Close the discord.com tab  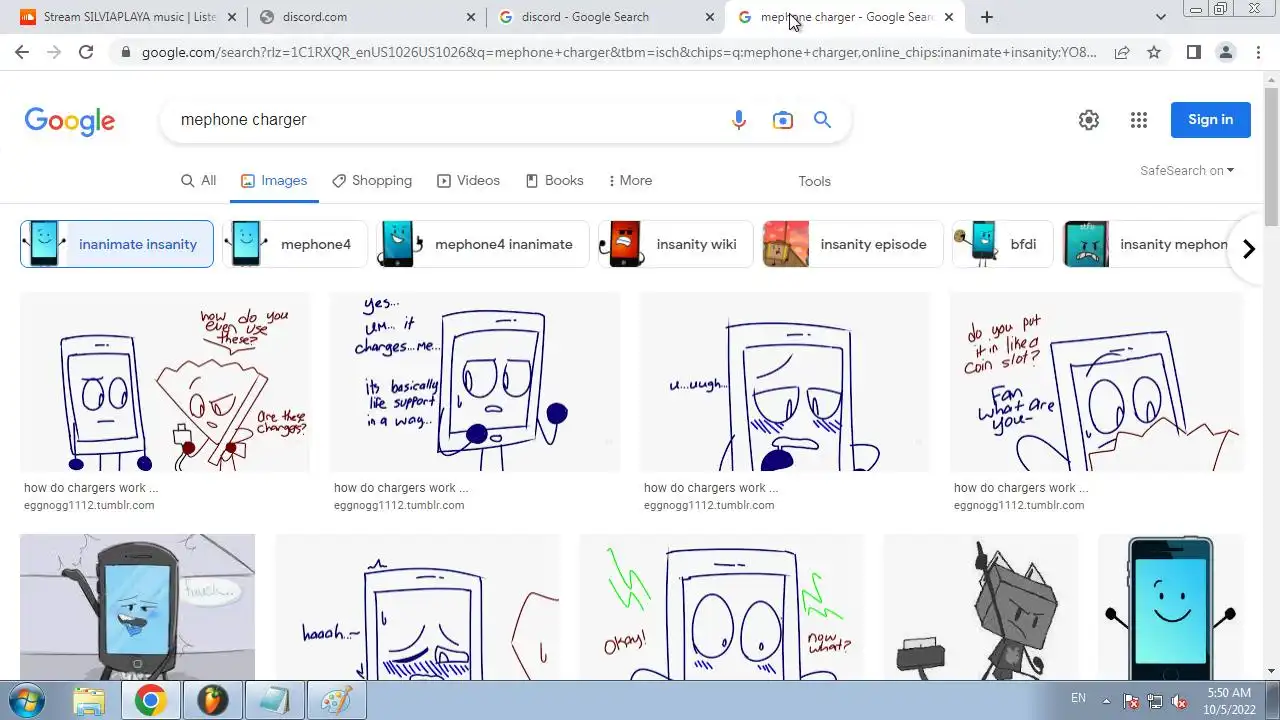(471, 17)
